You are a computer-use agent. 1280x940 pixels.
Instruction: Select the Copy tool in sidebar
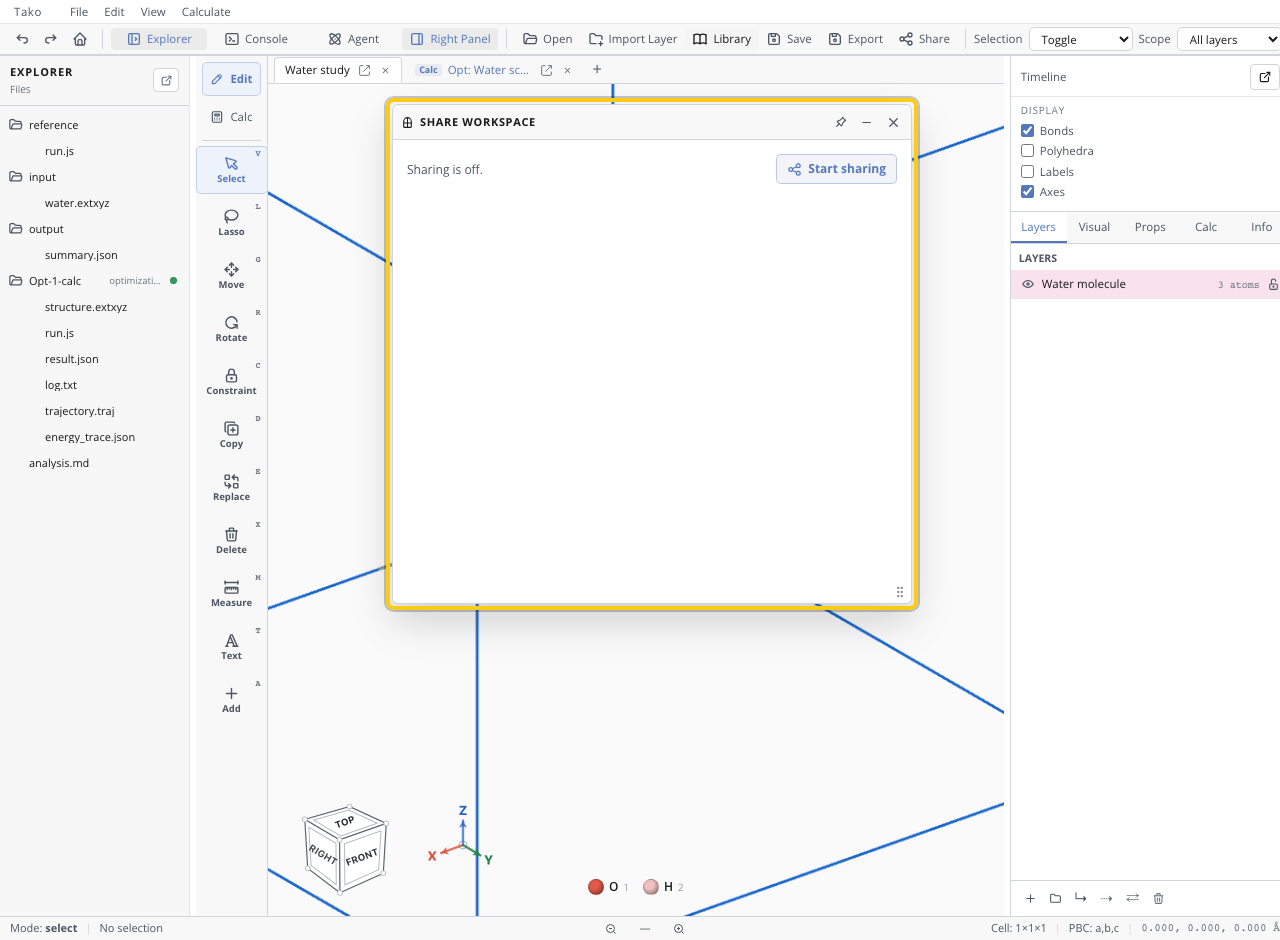[x=231, y=434]
